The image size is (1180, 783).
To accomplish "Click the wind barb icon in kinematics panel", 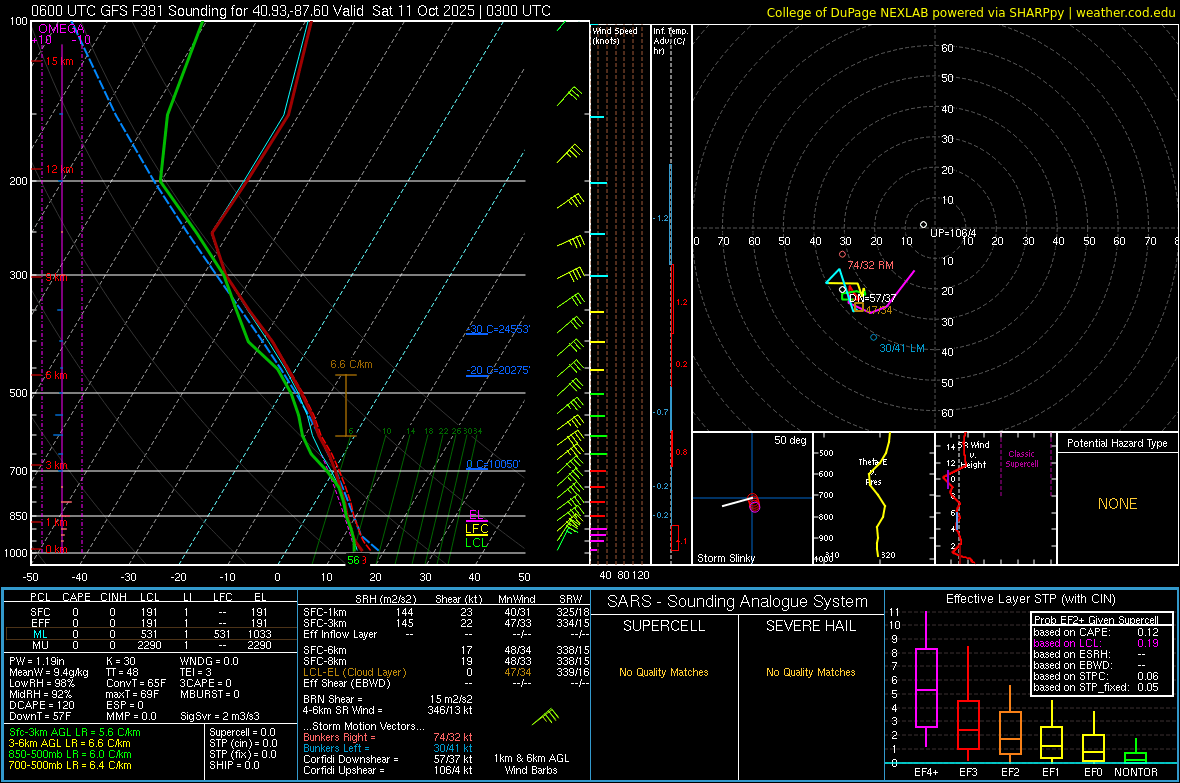I will pos(546,716).
